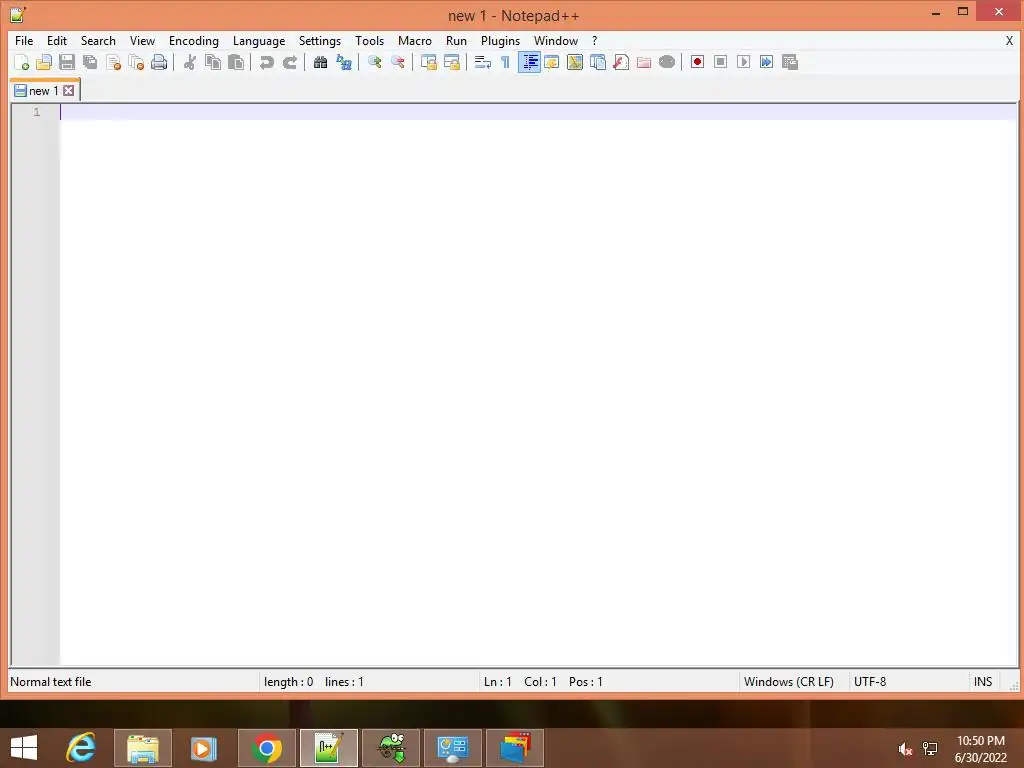Show the Document List panel icon
Image resolution: width=1024 pixels, height=768 pixels.
(x=598, y=62)
